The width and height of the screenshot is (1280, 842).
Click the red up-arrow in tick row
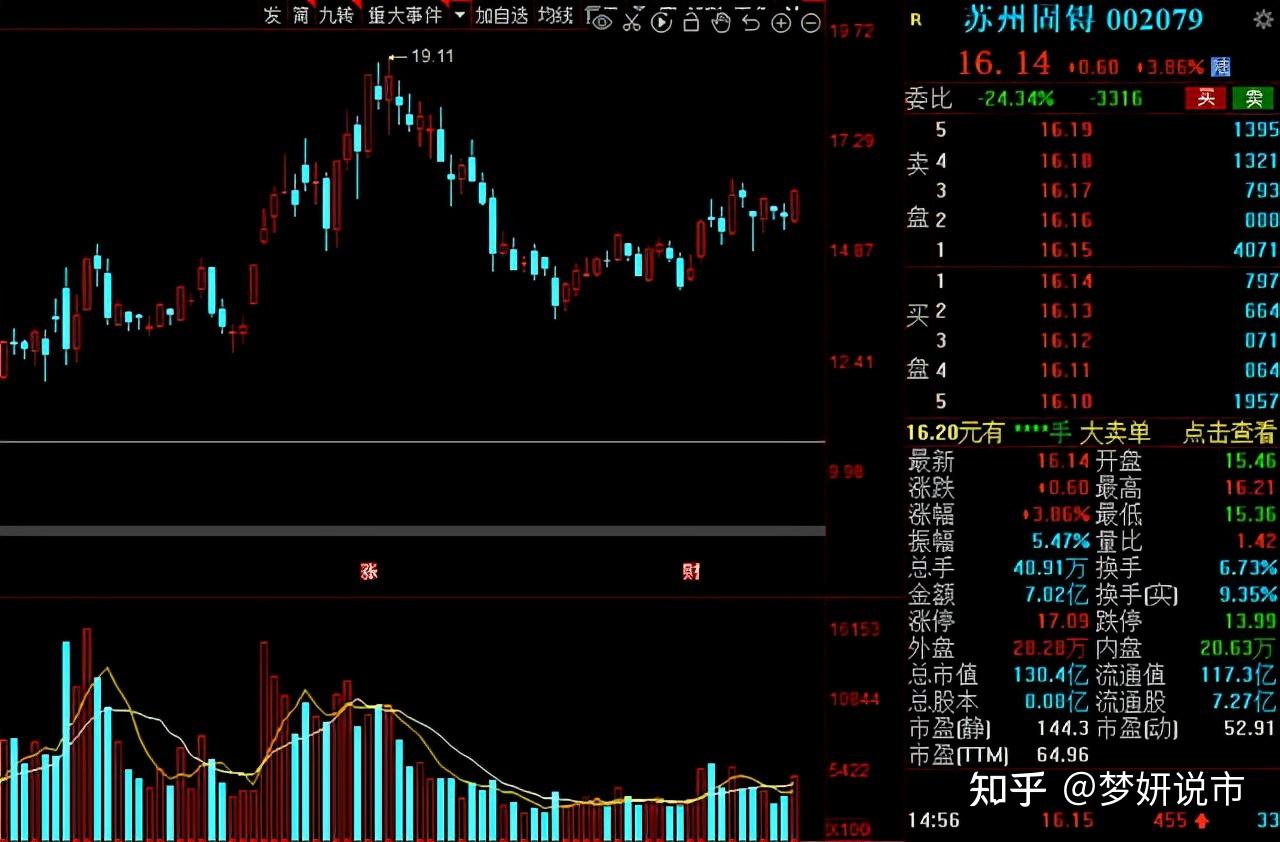coord(1200,821)
